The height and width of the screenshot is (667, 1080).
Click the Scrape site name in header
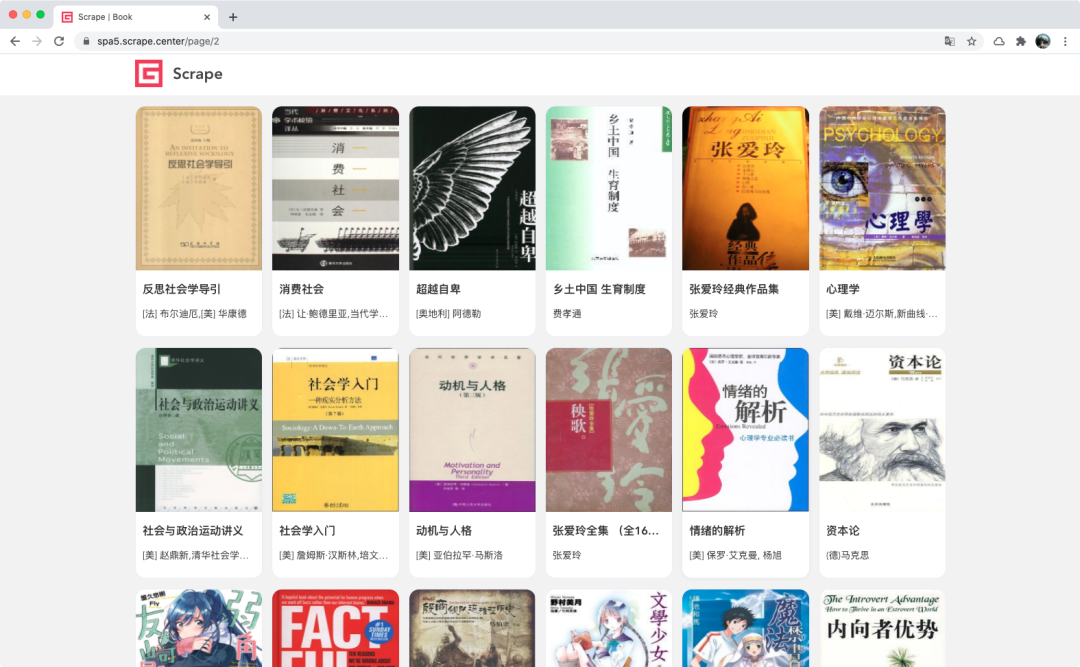pyautogui.click(x=198, y=74)
